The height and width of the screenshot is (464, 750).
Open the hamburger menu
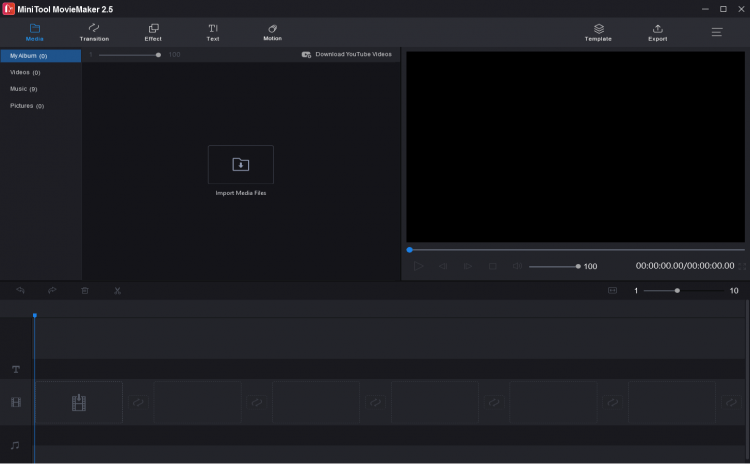click(x=717, y=32)
